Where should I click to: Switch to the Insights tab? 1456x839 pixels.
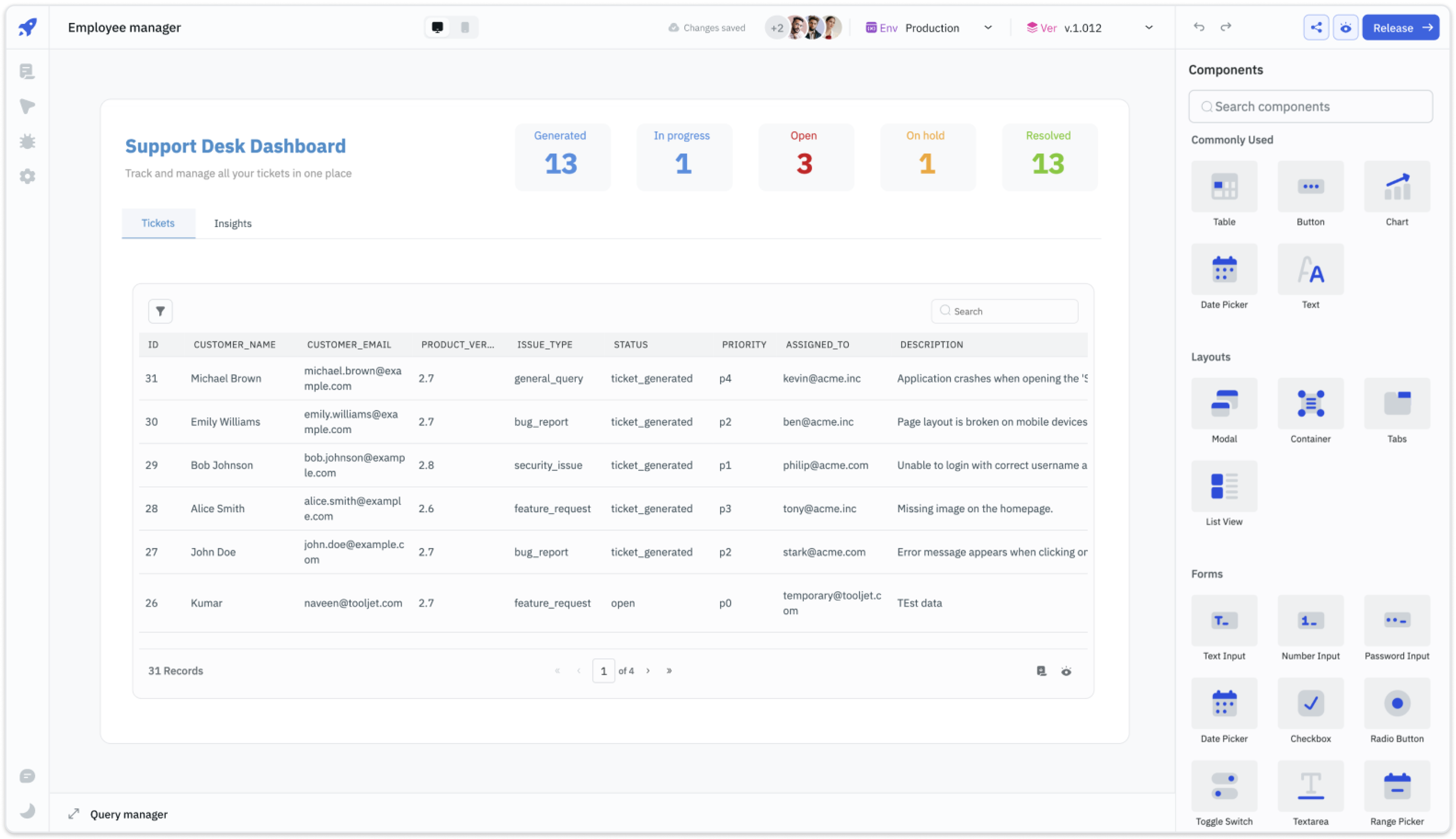click(233, 223)
